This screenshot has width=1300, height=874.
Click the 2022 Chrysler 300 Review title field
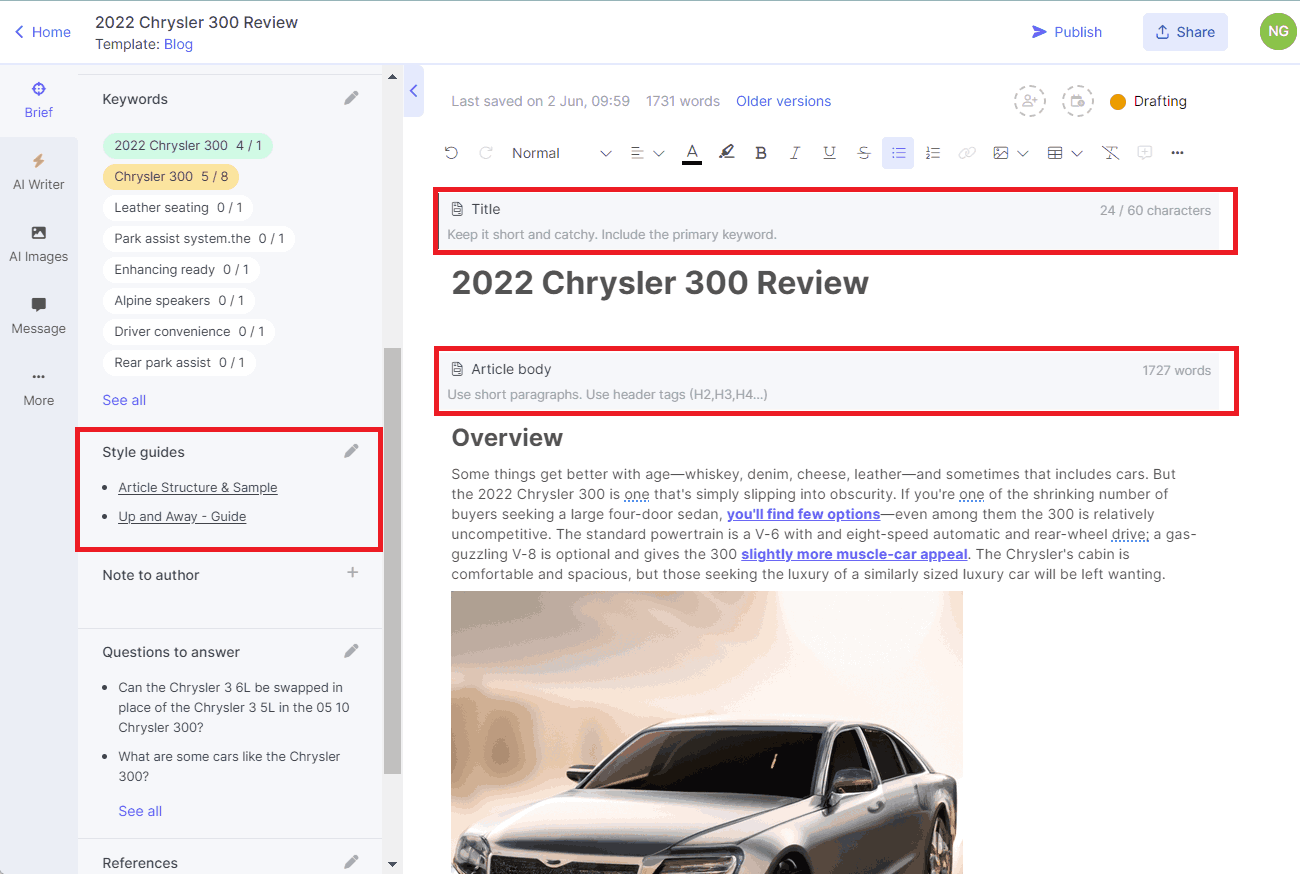[660, 283]
